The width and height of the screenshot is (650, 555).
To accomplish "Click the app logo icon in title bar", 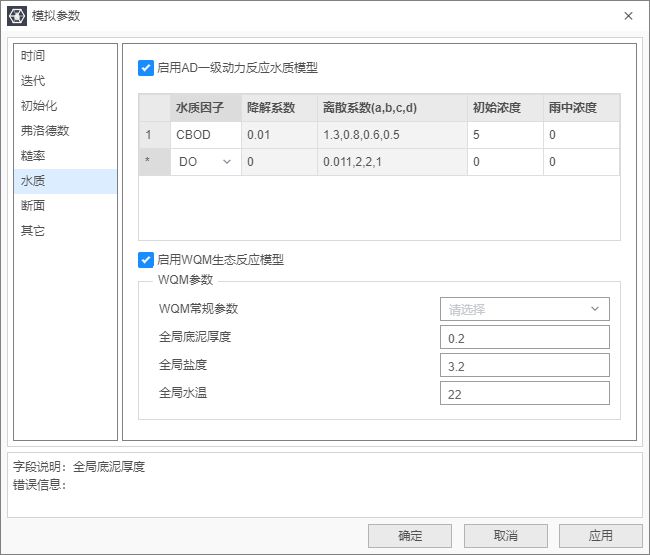I will tap(17, 16).
